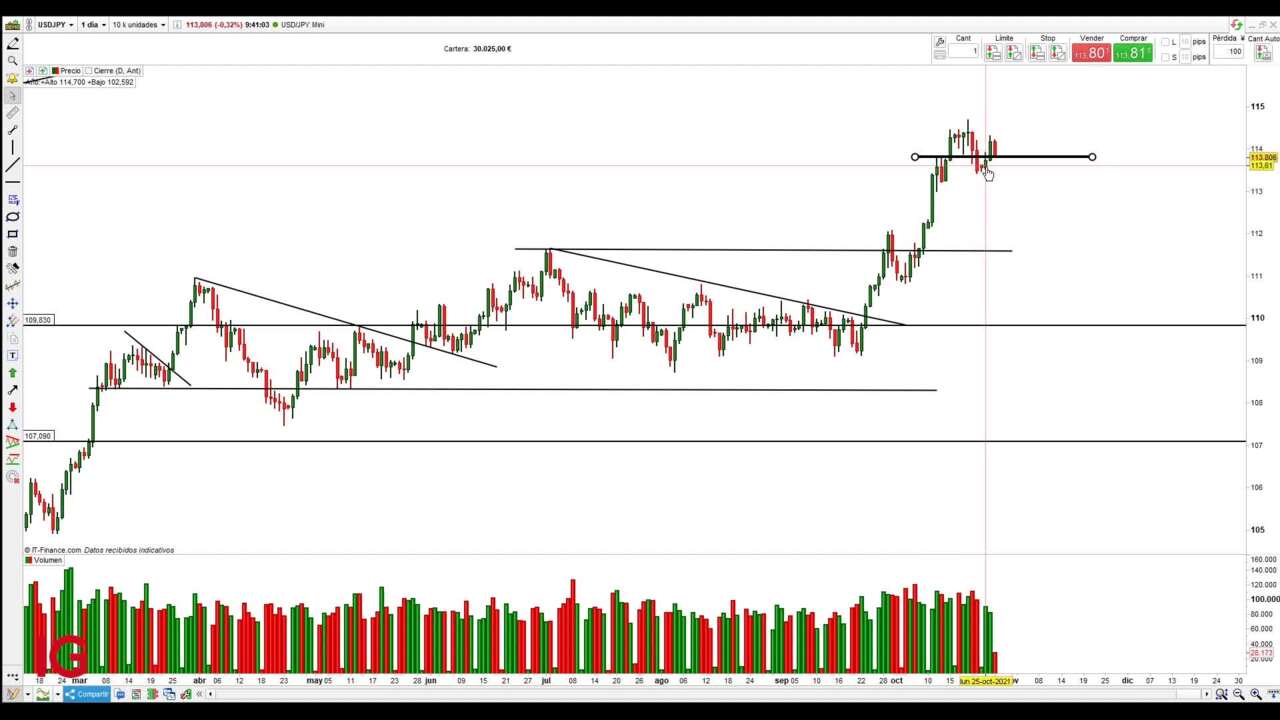Click the chart style icon in bottom toolbar
This screenshot has width=1280, height=720.
pos(42,693)
